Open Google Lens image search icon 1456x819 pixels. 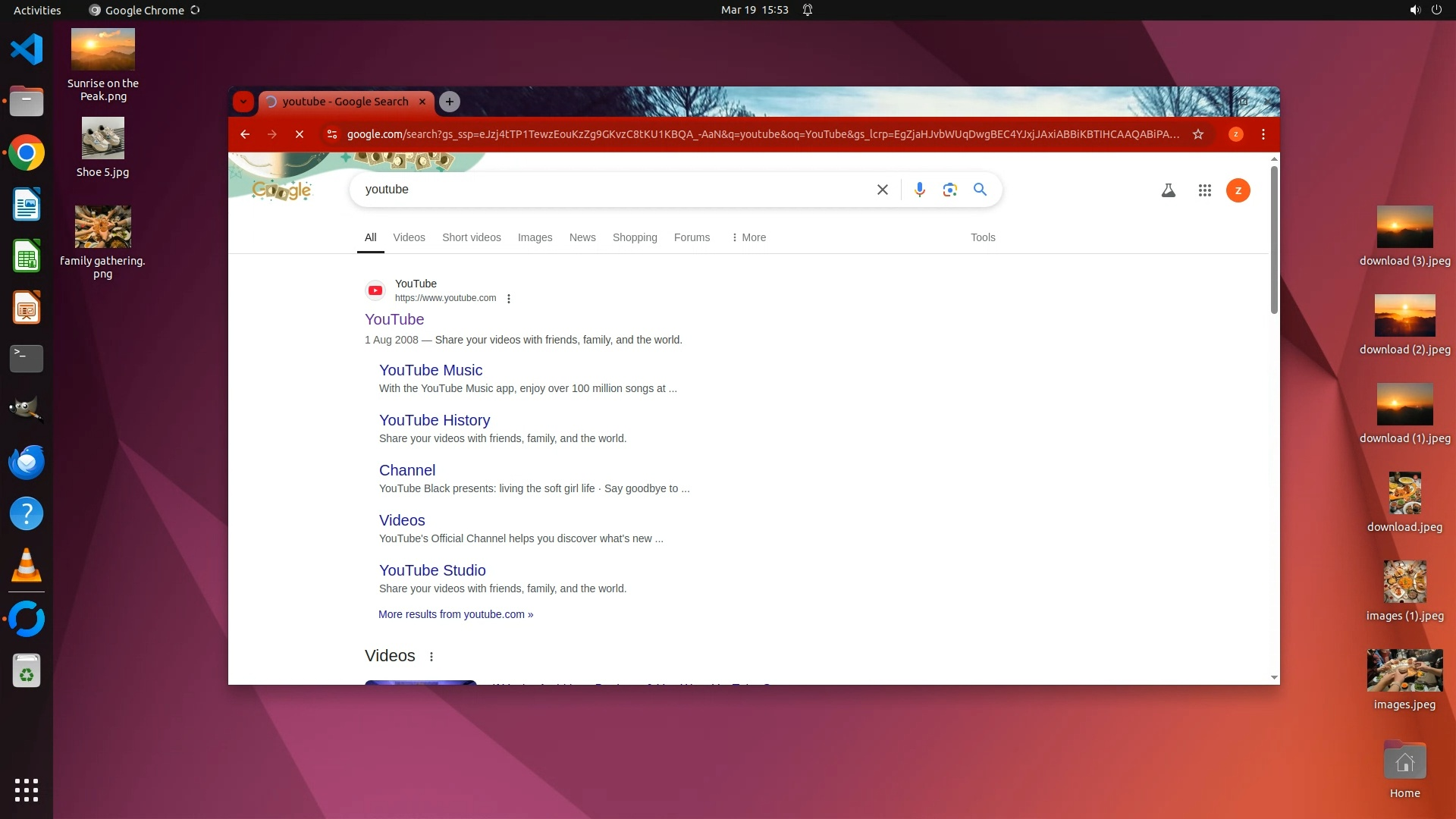pyautogui.click(x=949, y=190)
